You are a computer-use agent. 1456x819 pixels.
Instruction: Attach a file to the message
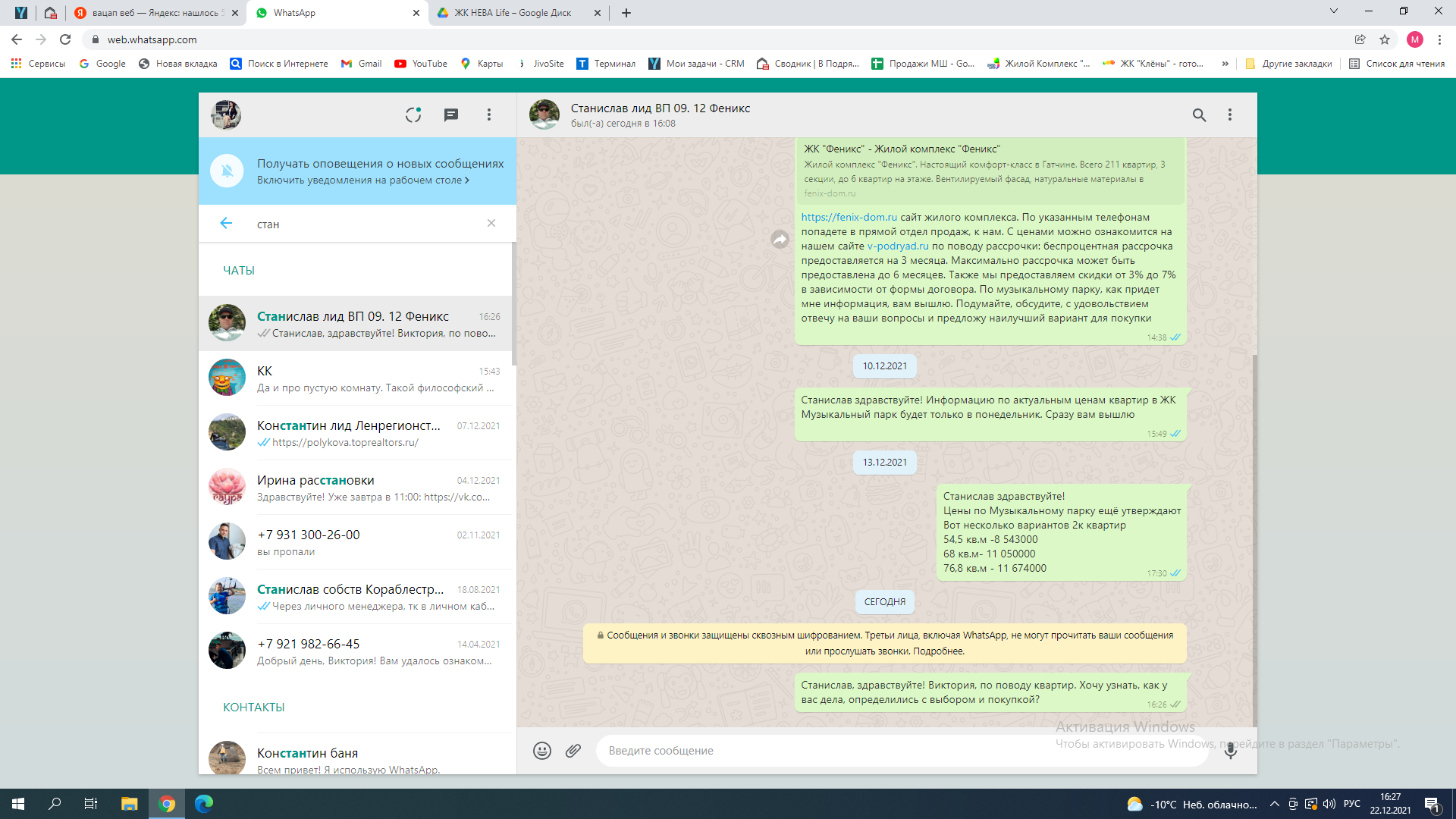(x=573, y=751)
